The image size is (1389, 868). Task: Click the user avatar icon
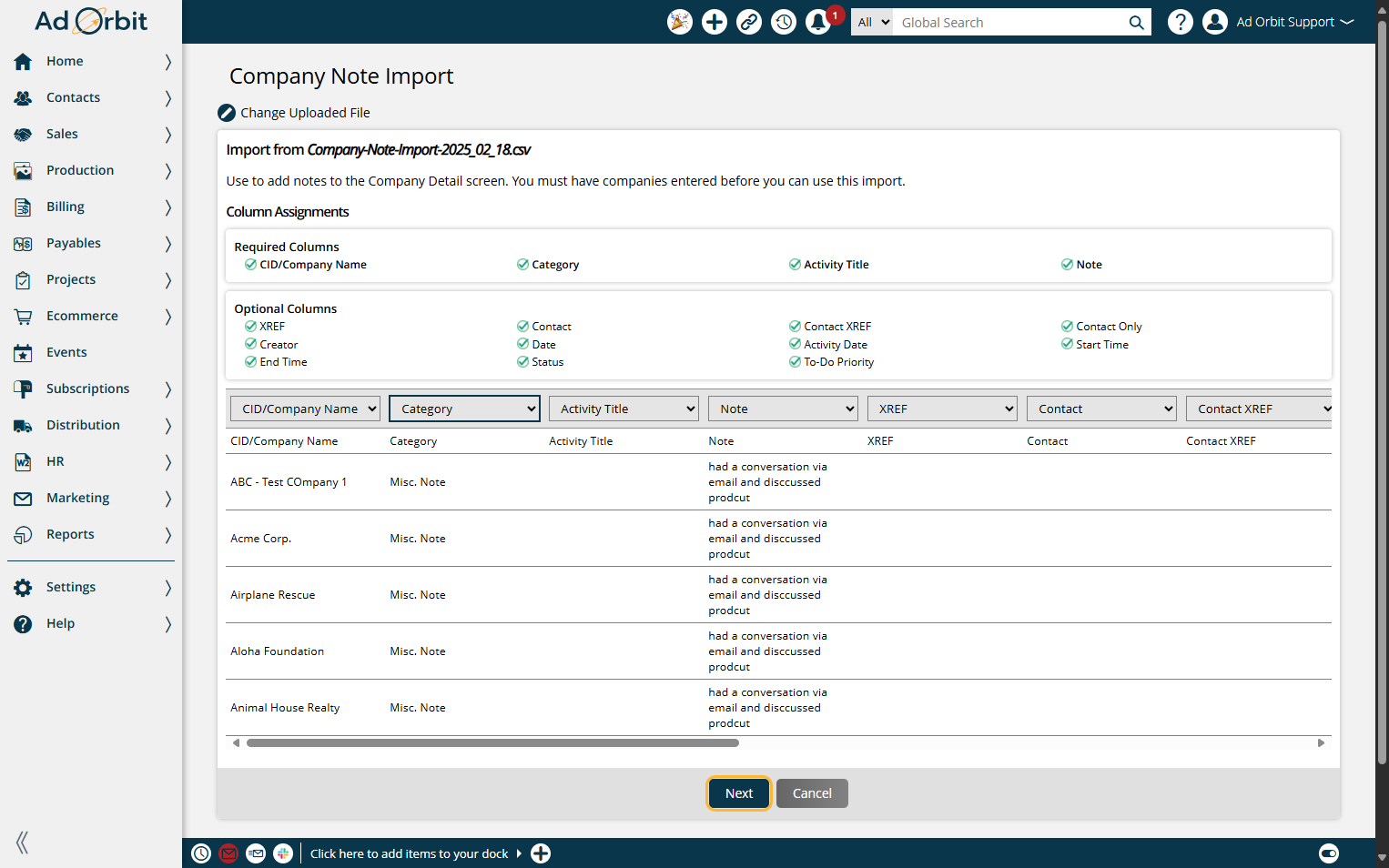(1215, 22)
